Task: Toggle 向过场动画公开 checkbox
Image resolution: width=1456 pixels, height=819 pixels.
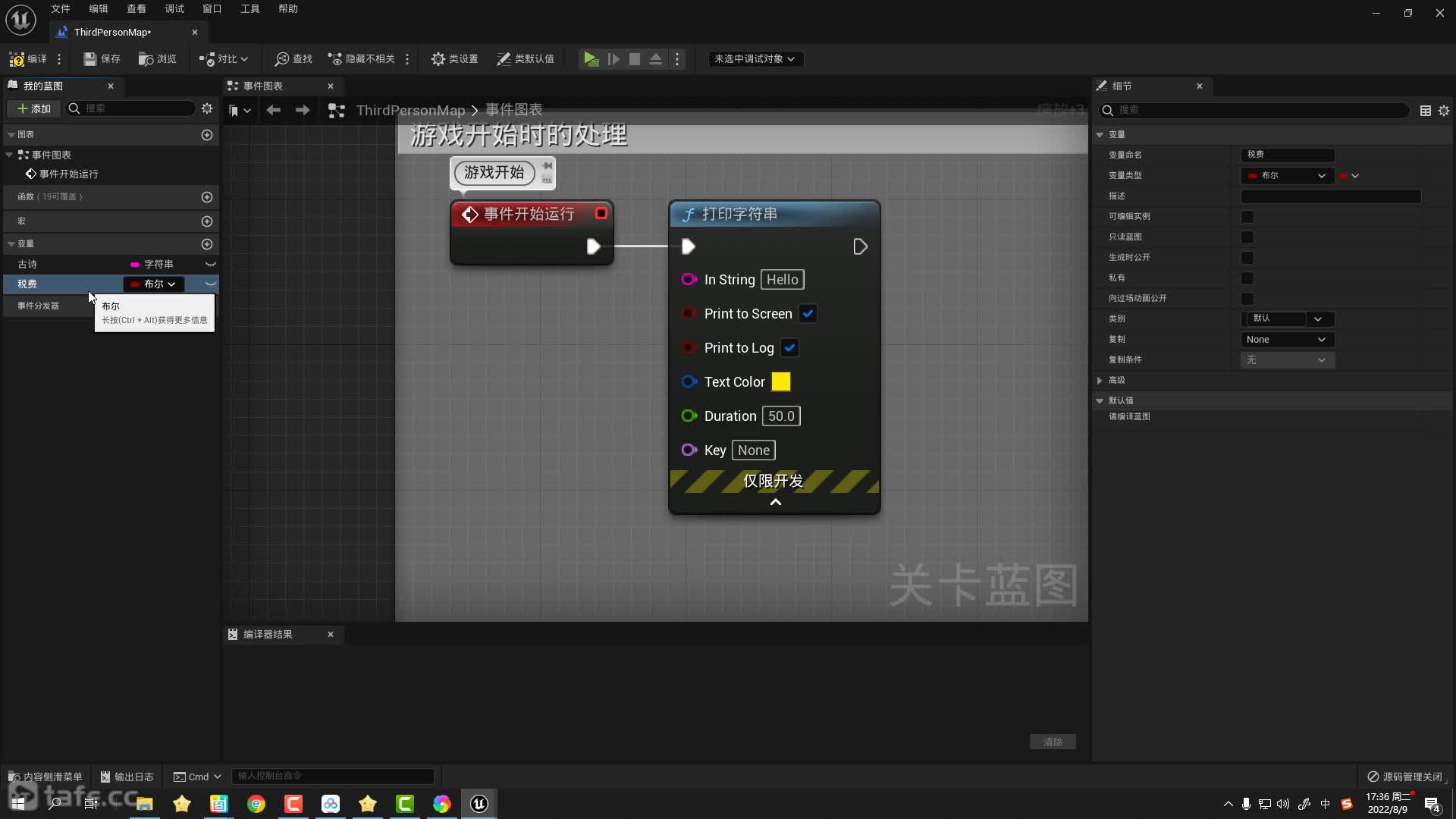Action: pos(1247,299)
